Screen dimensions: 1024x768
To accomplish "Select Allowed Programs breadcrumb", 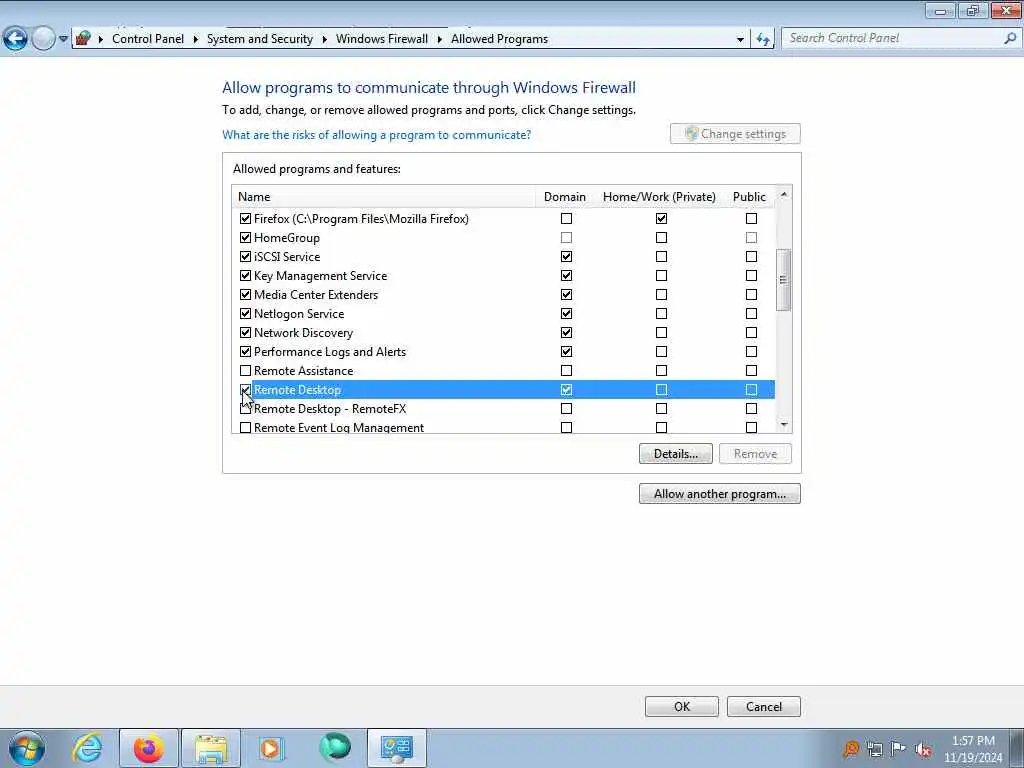I will pos(500,39).
